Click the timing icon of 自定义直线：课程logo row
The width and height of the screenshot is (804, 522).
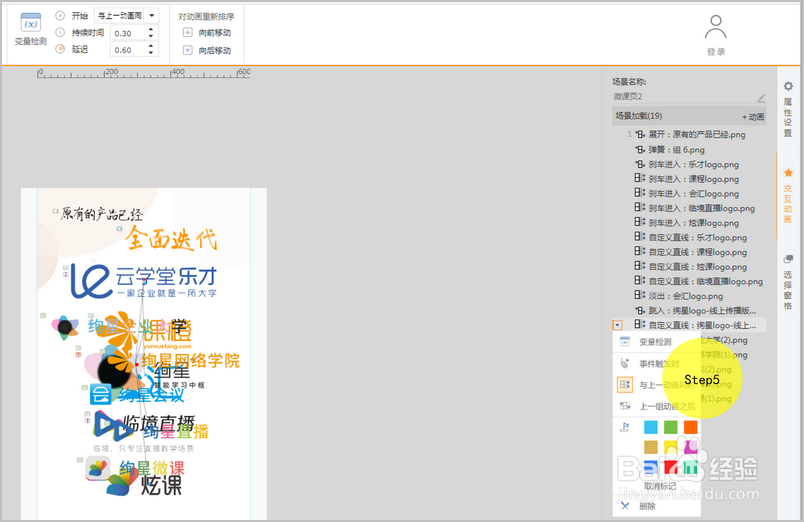[x=640, y=251]
